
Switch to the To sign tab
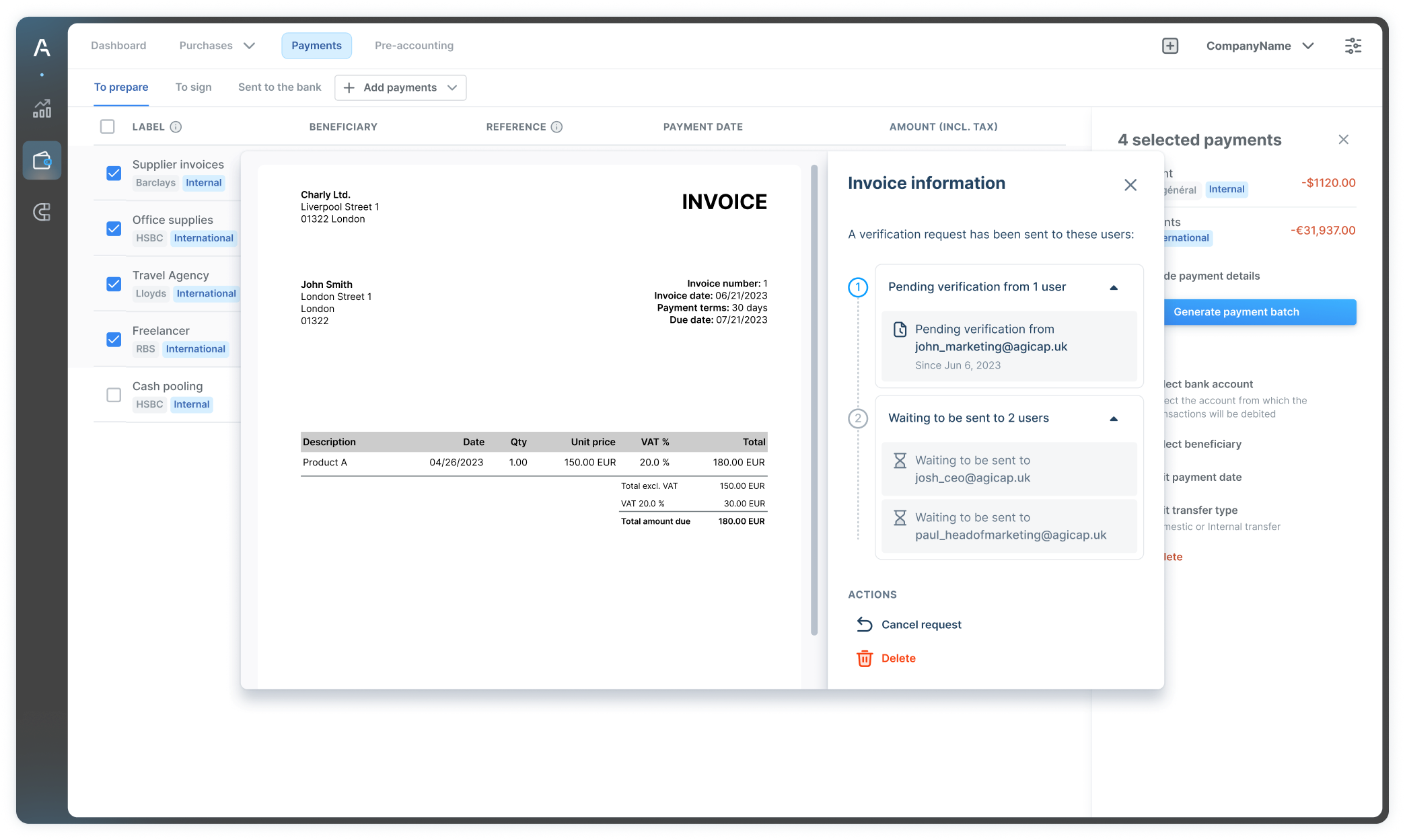[x=193, y=87]
